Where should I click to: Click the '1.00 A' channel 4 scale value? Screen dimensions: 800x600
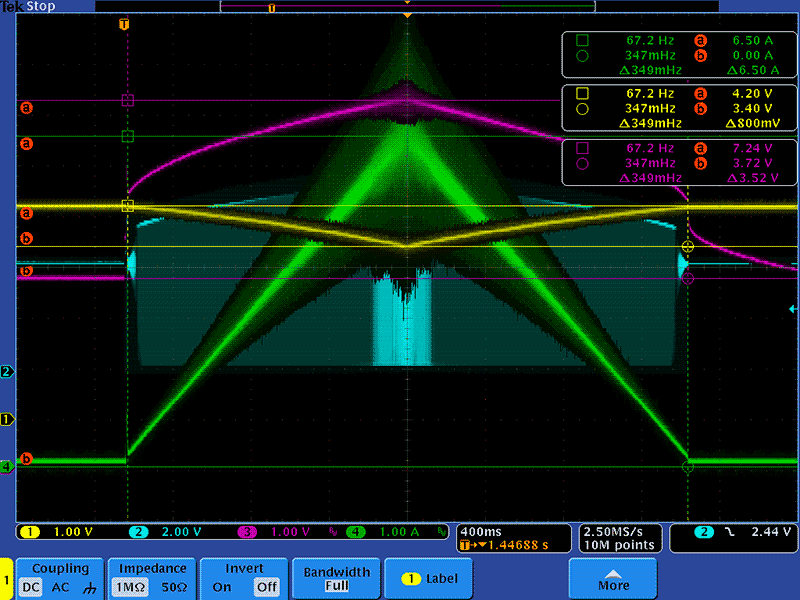tap(399, 532)
